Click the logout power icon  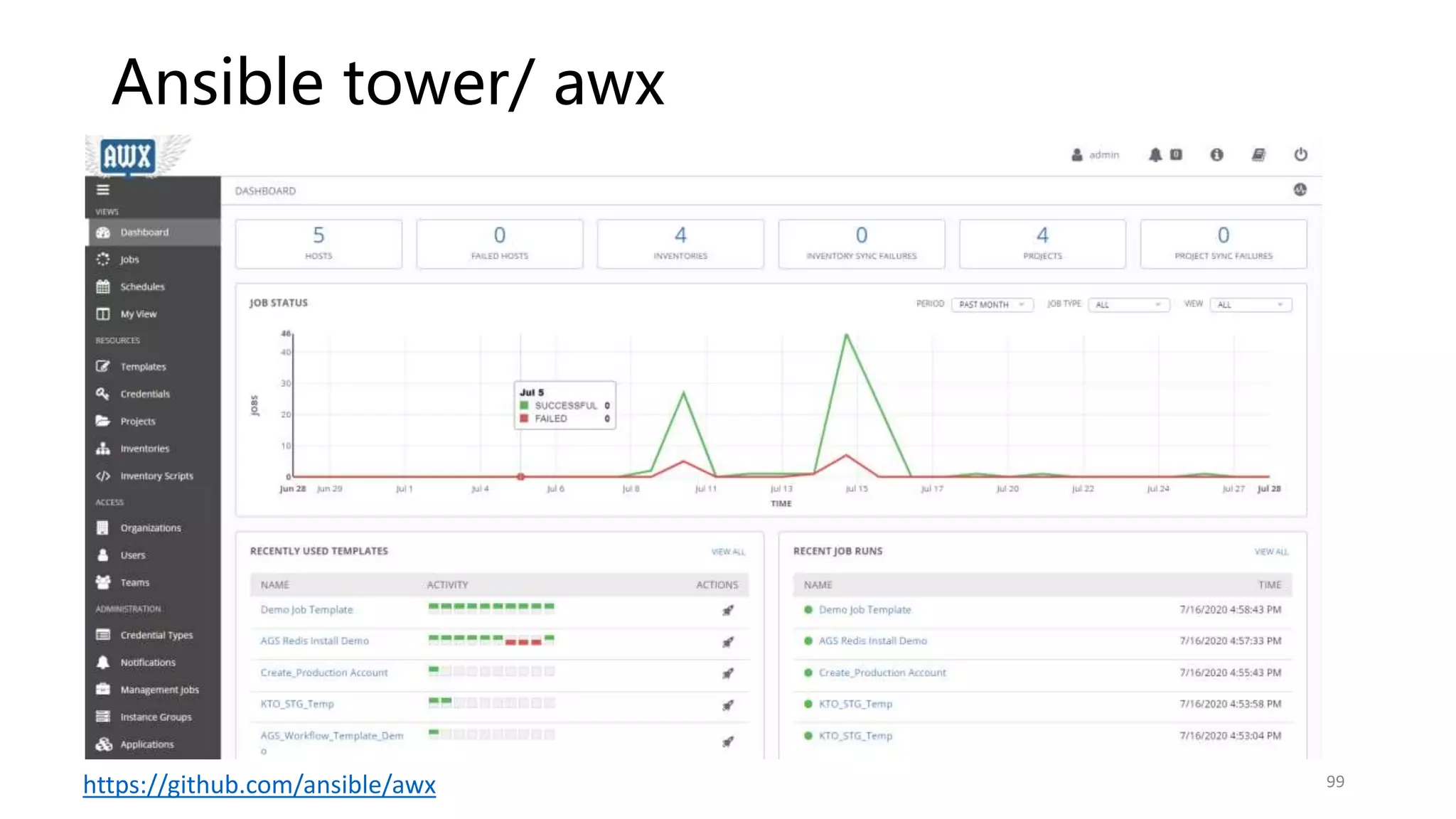[x=1300, y=154]
